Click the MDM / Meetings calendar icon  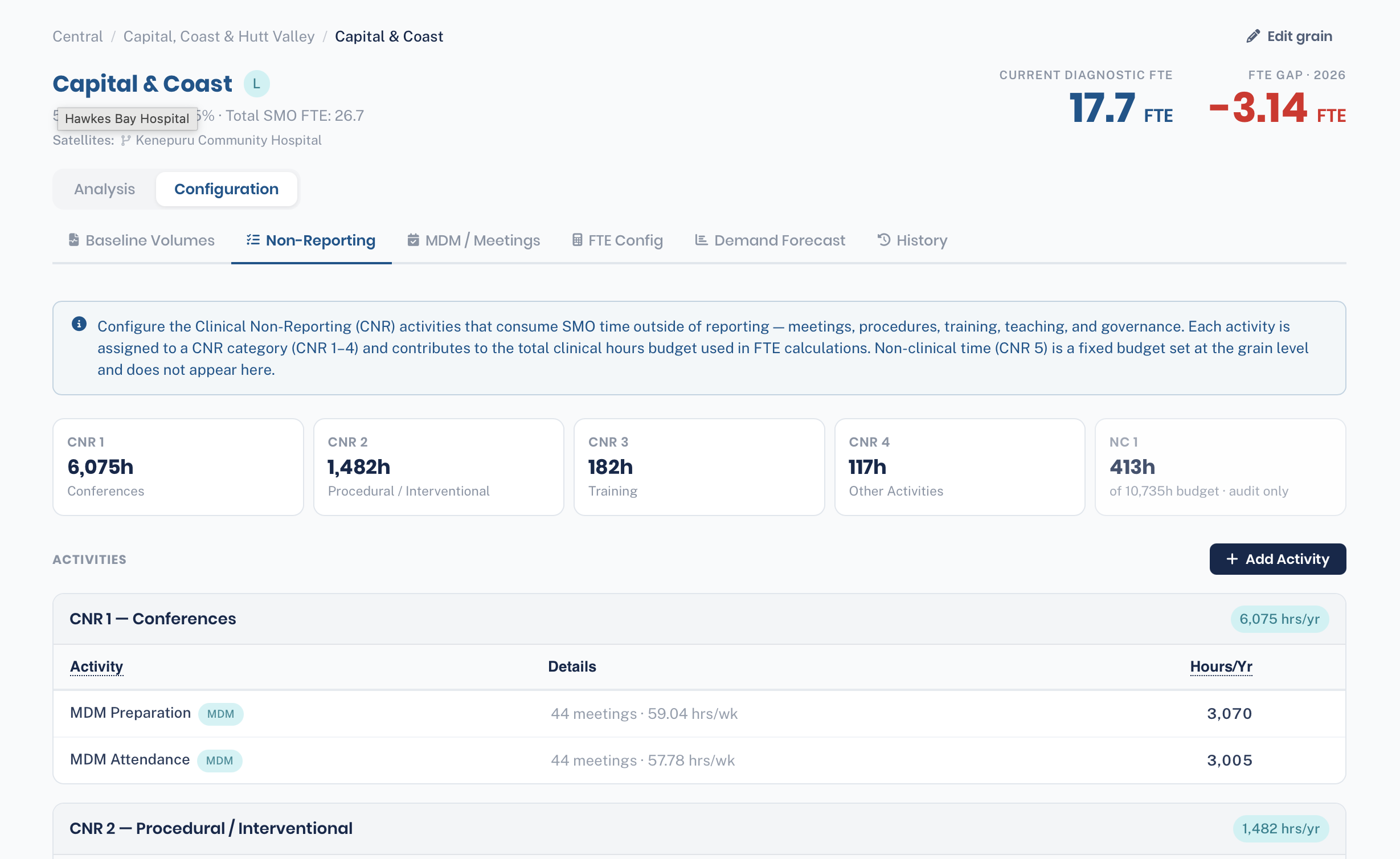[x=414, y=240]
